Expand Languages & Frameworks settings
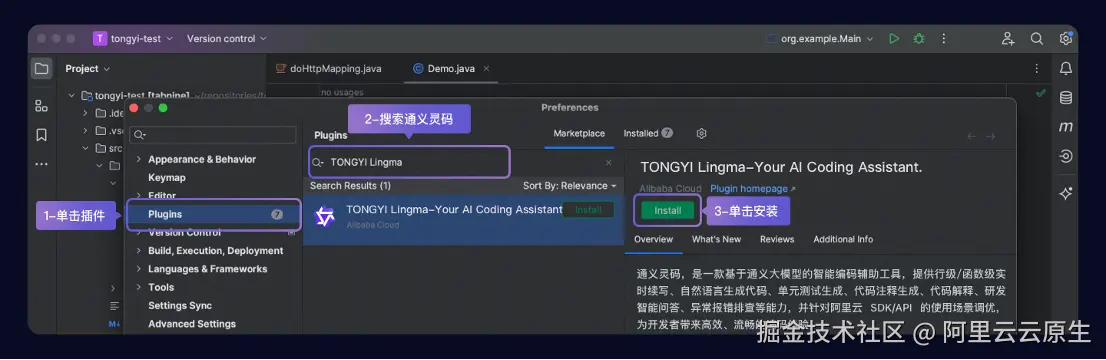The width and height of the screenshot is (1106, 360). point(139,269)
